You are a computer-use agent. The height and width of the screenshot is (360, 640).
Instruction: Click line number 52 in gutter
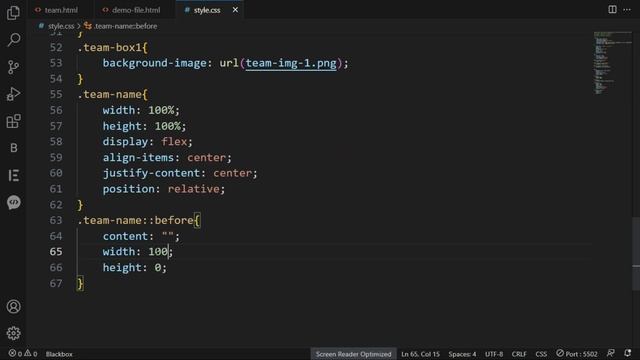(x=56, y=47)
